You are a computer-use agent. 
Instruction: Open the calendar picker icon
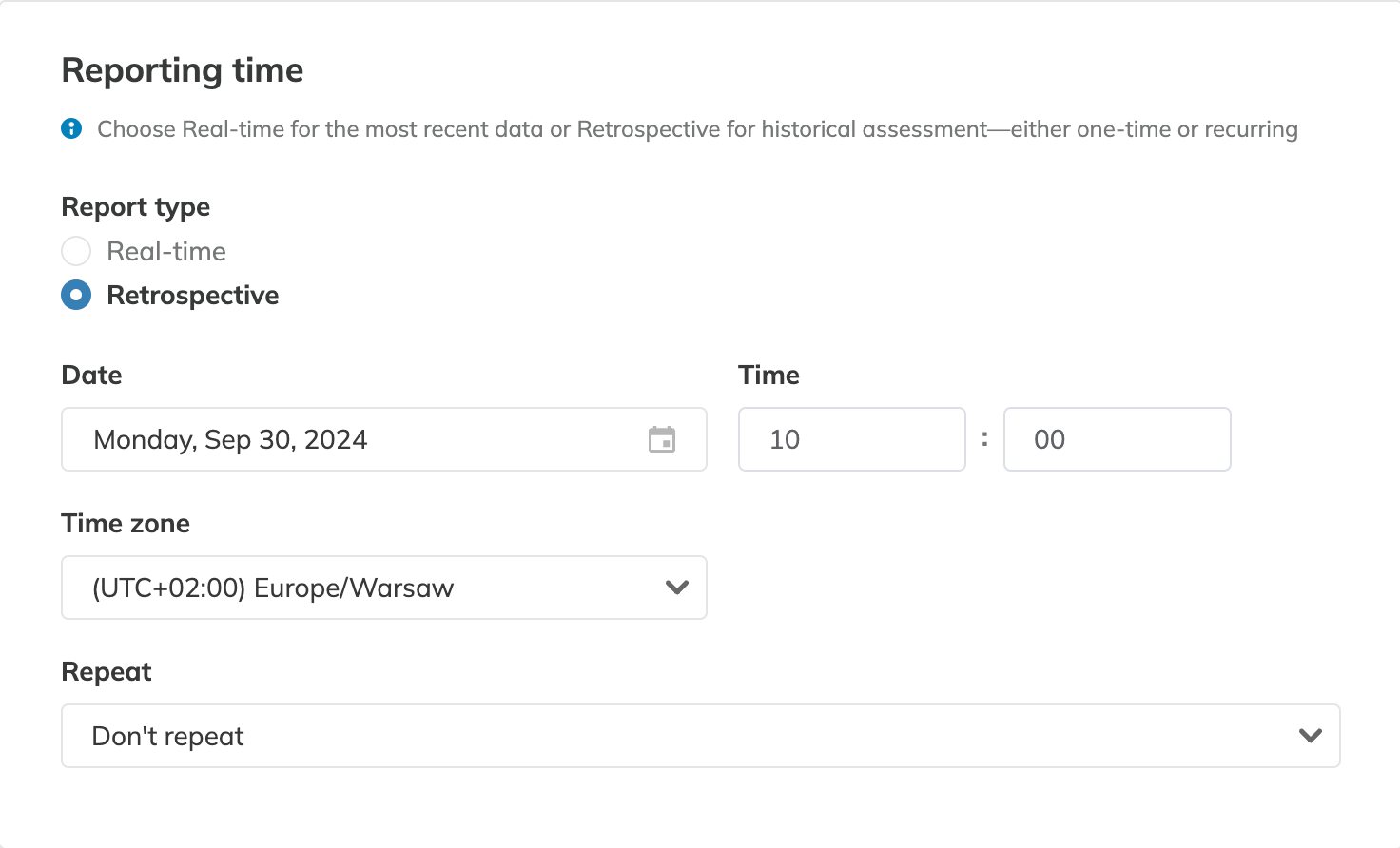click(662, 439)
